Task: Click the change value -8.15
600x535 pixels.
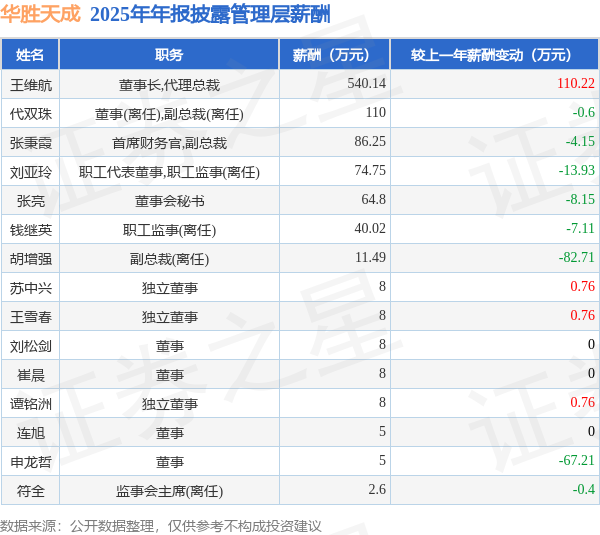Action: point(580,200)
